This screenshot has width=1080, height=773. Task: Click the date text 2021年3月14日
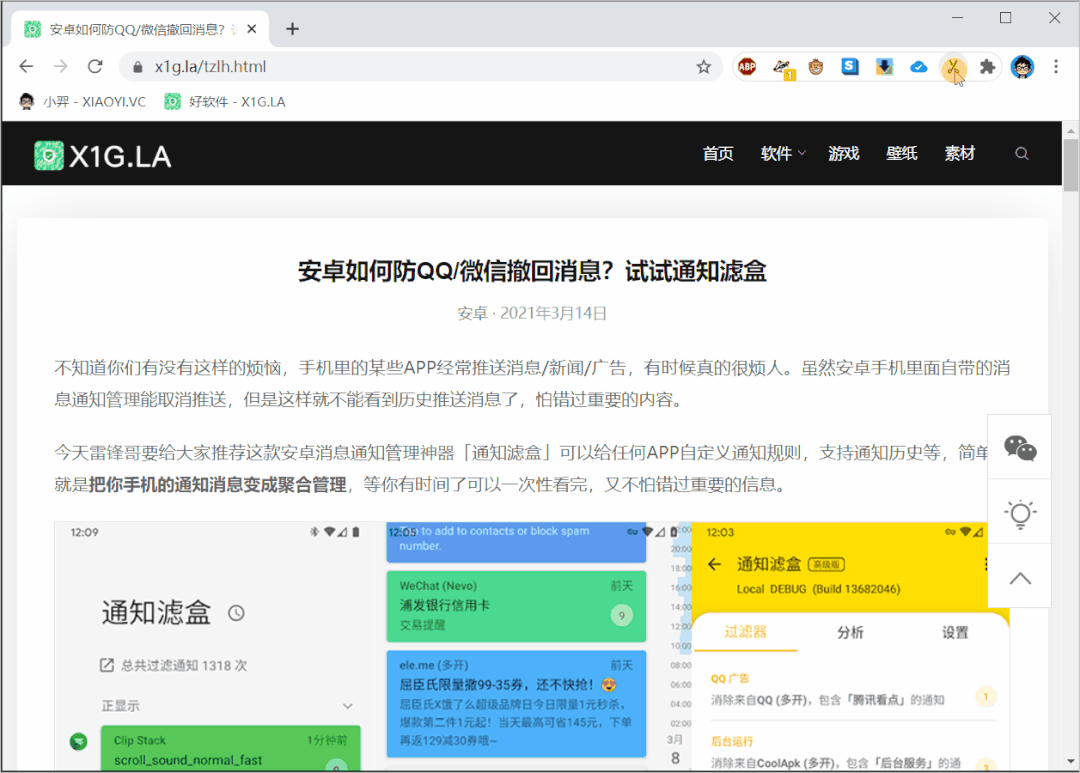coord(554,313)
